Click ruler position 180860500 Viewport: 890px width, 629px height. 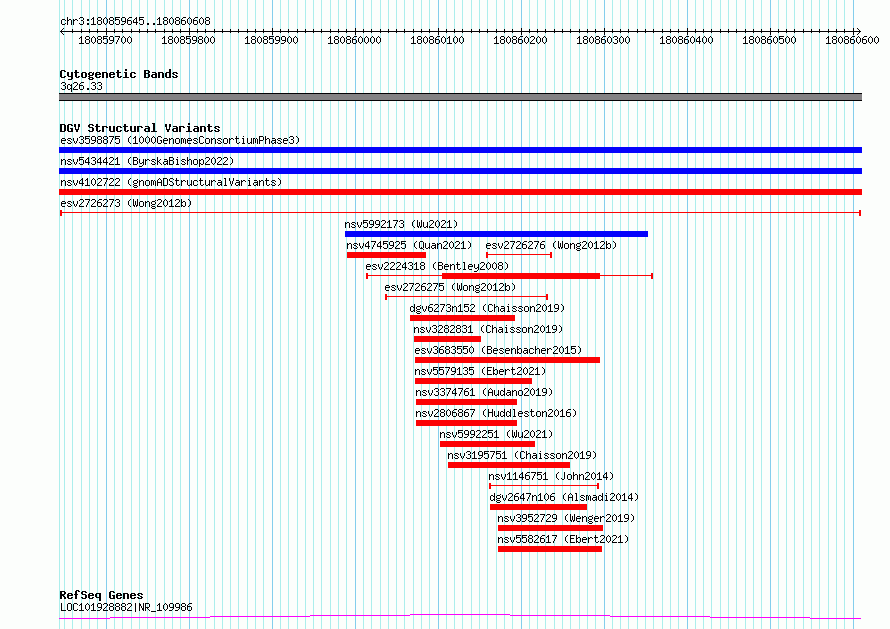(x=769, y=40)
